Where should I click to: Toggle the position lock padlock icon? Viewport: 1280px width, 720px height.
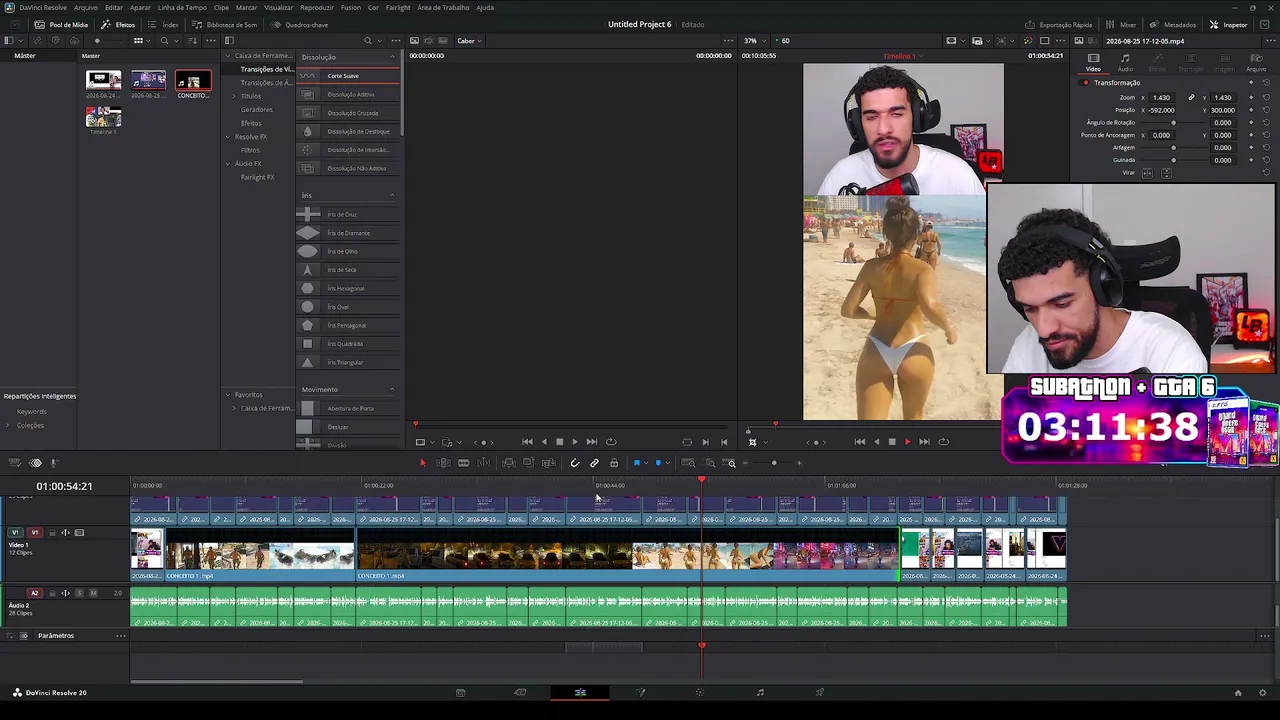click(x=614, y=463)
